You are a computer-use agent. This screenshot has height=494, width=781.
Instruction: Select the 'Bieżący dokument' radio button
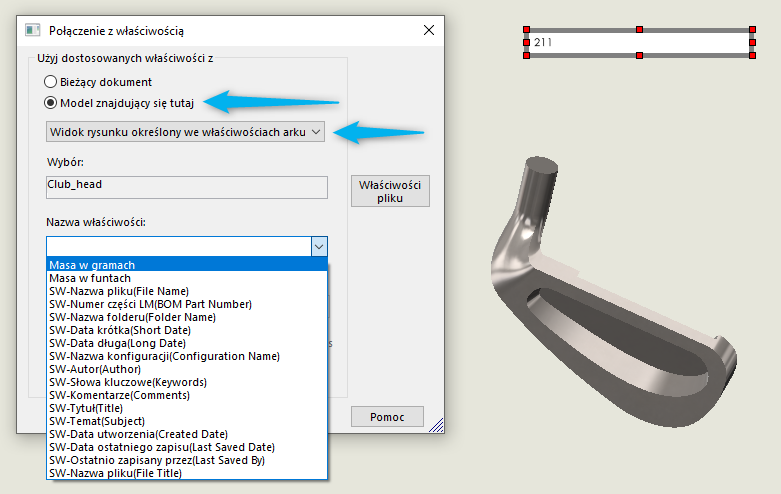coord(51,82)
